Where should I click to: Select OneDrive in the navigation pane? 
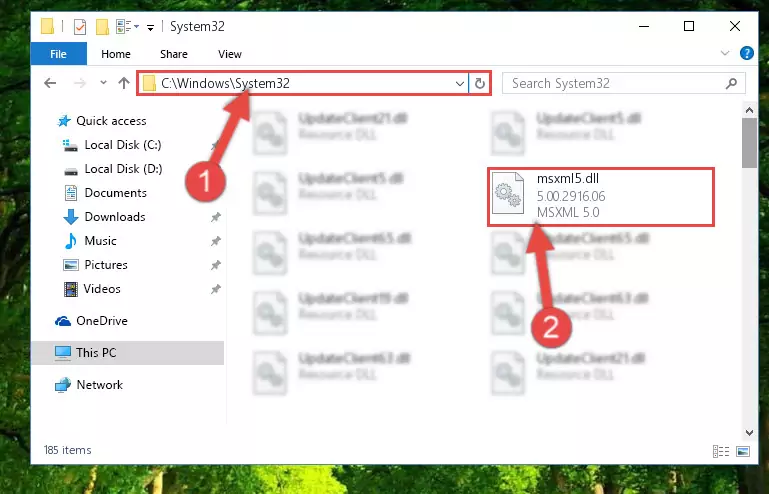pos(102,321)
